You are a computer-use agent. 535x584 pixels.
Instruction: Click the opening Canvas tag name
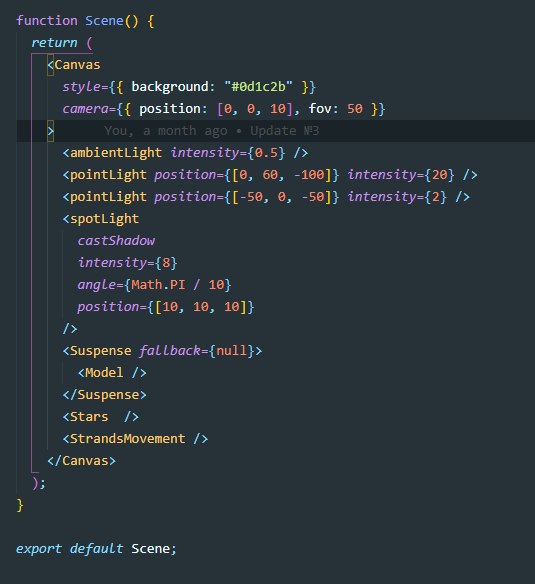[x=77, y=65]
